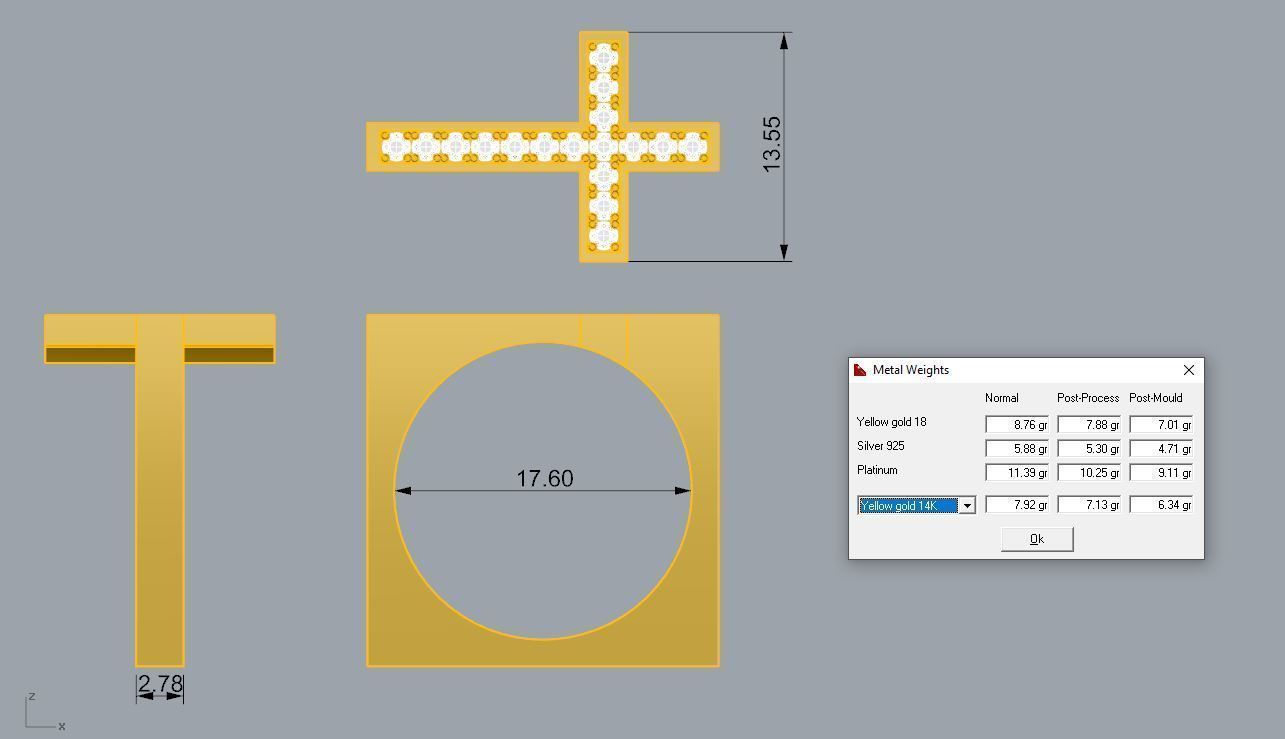The image size is (1285, 739).
Task: Click the 14K Post-Process 7.13 field
Action: coord(1089,505)
